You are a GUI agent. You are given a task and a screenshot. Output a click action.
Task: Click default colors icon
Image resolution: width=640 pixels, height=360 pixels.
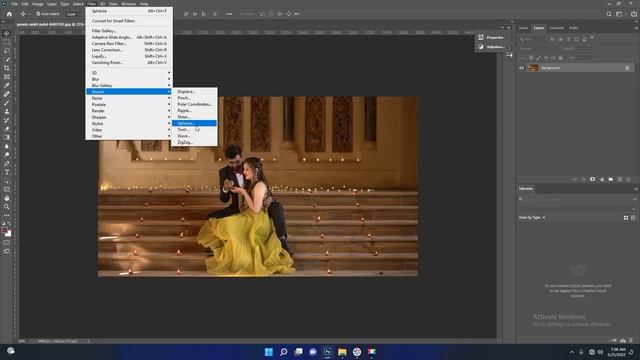[x=3, y=224]
